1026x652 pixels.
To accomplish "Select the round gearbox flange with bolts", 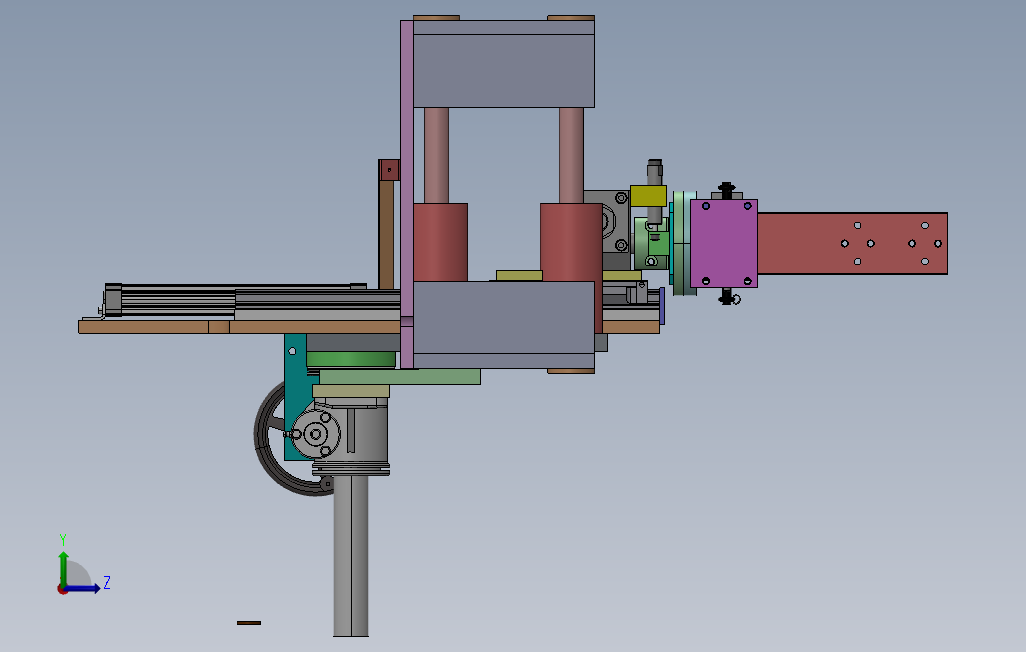I will 315,434.
